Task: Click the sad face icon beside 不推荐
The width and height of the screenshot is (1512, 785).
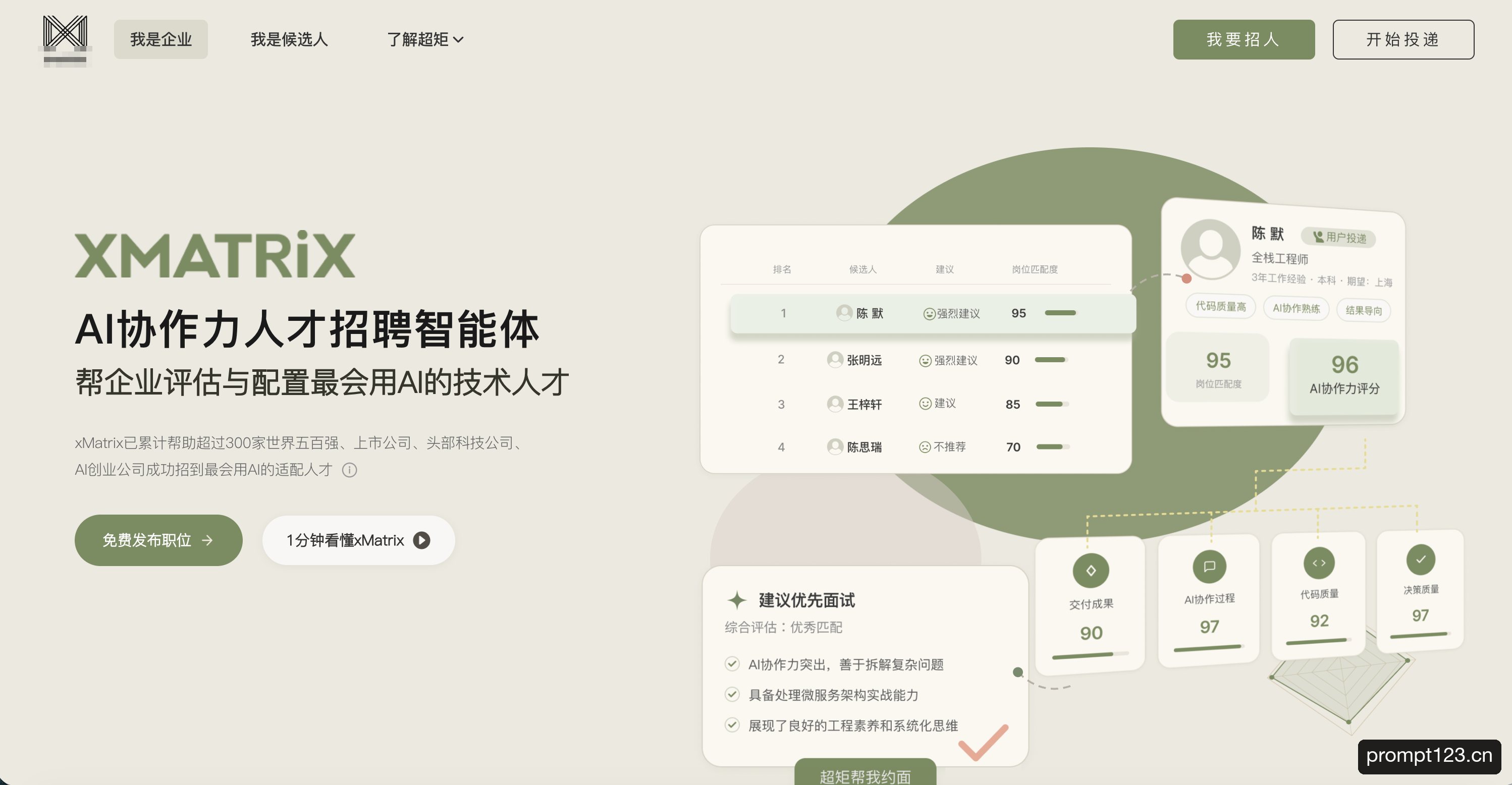Action: (x=925, y=447)
